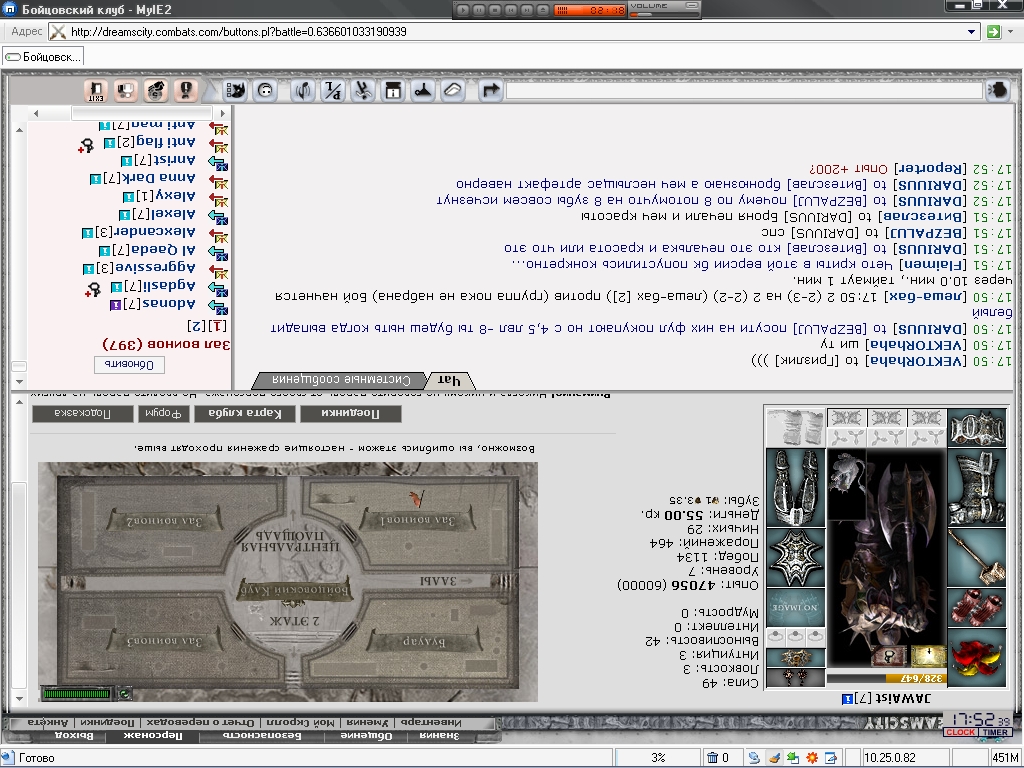This screenshot has height=768, width=1024.
Task: Click the character-with-hat icon in the pink toolbar group
Action: [x=155, y=90]
